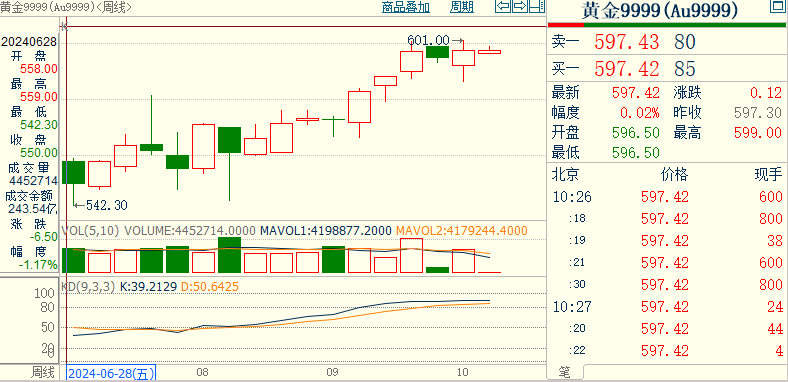The width and height of the screenshot is (788, 382).
Task: Open the 商品叠加 overlay link
Action: (405, 7)
